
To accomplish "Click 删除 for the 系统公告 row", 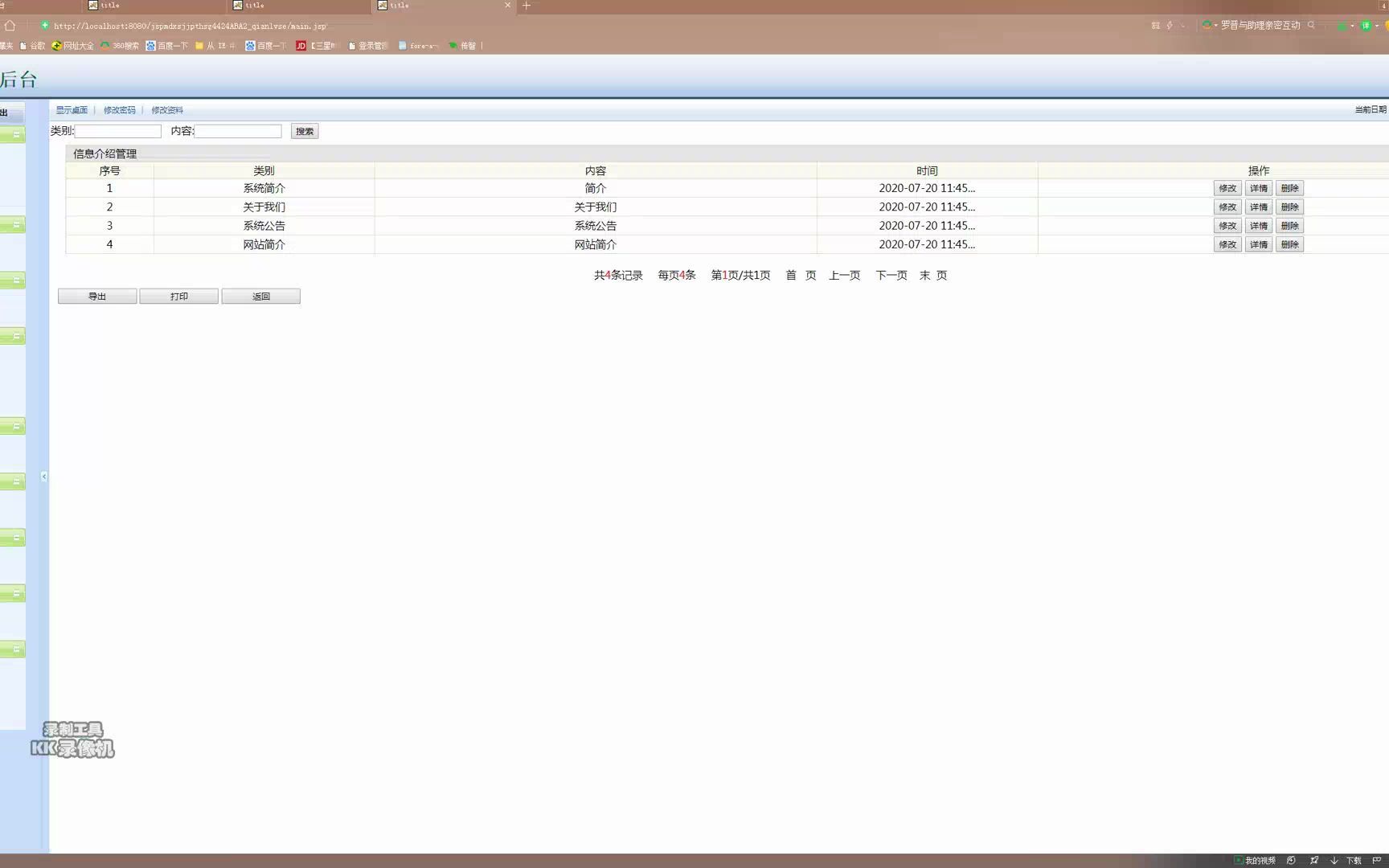I will (1290, 226).
